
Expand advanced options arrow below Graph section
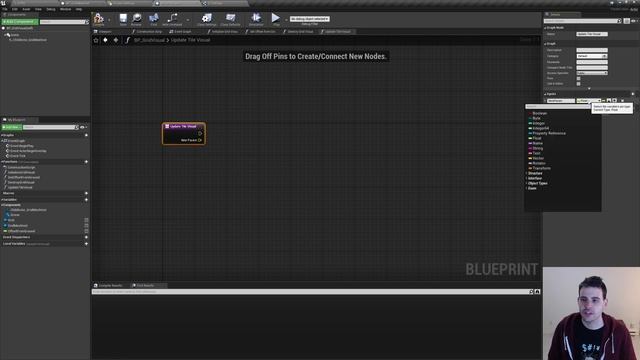pos(589,89)
